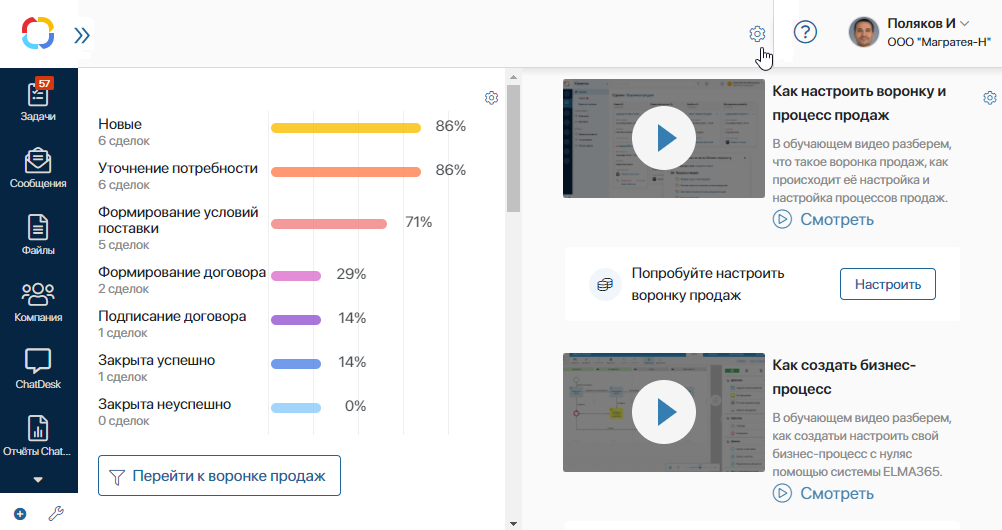Go to the Файлы section
Viewport: 1002px width, 530px height.
coord(38,235)
